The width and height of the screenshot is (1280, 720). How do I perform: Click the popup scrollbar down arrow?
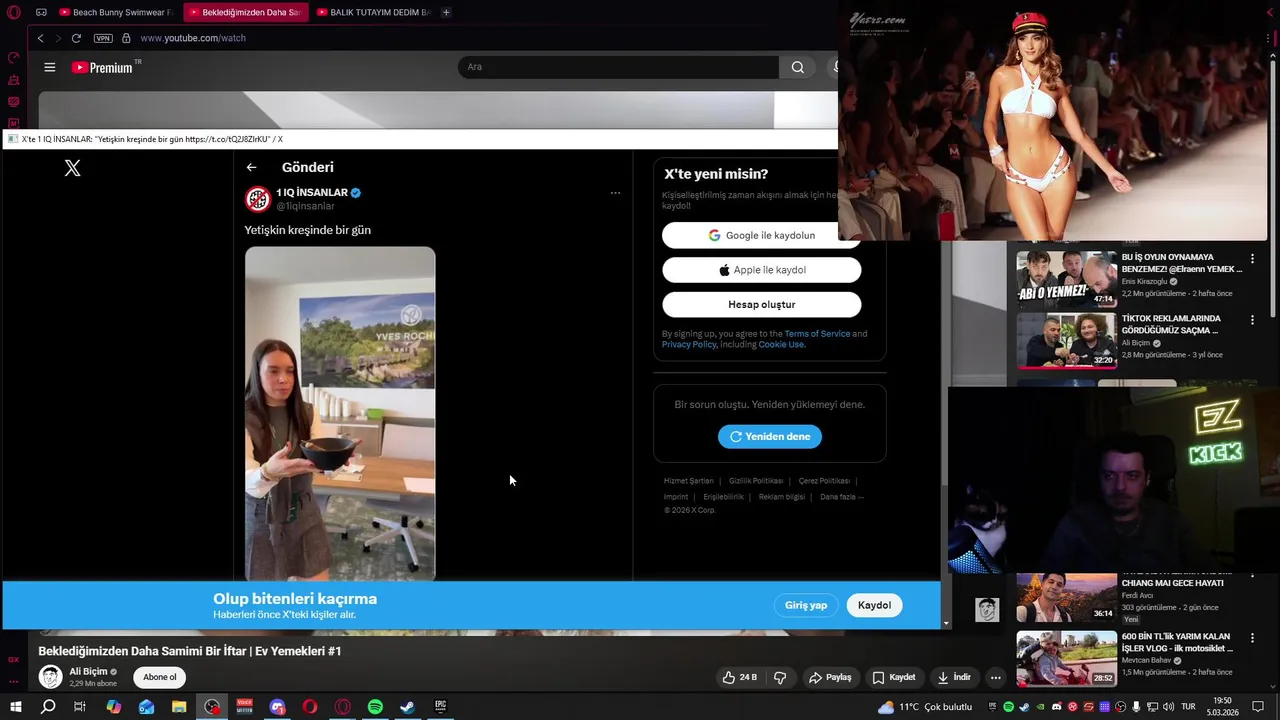pyautogui.click(x=947, y=623)
